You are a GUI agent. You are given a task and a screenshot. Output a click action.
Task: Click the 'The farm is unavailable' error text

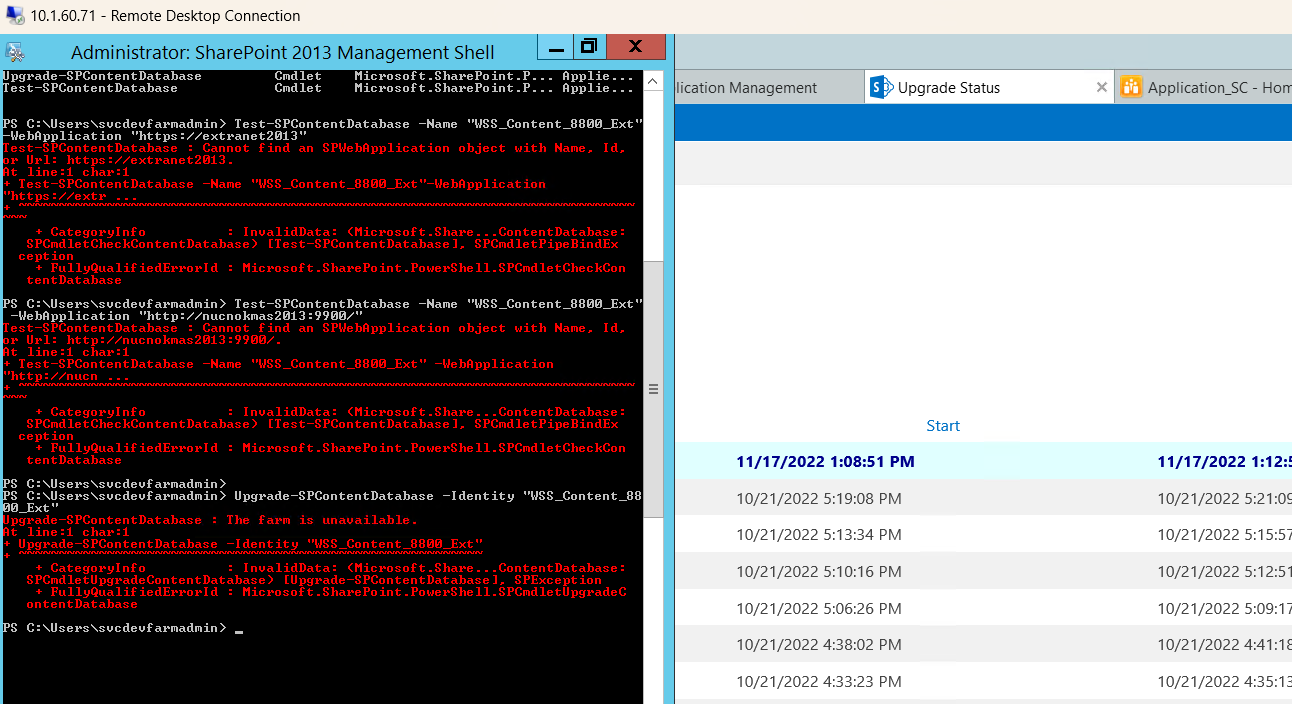322,520
